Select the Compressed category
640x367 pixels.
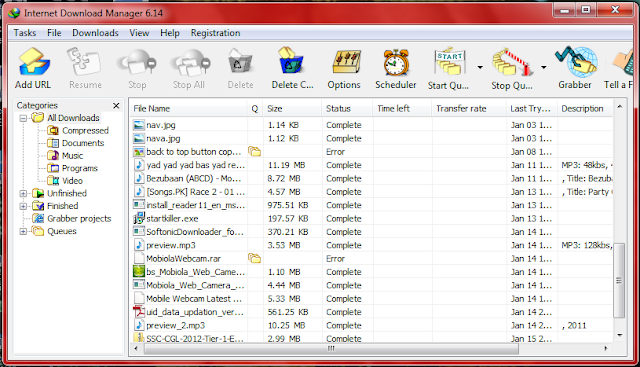point(78,131)
